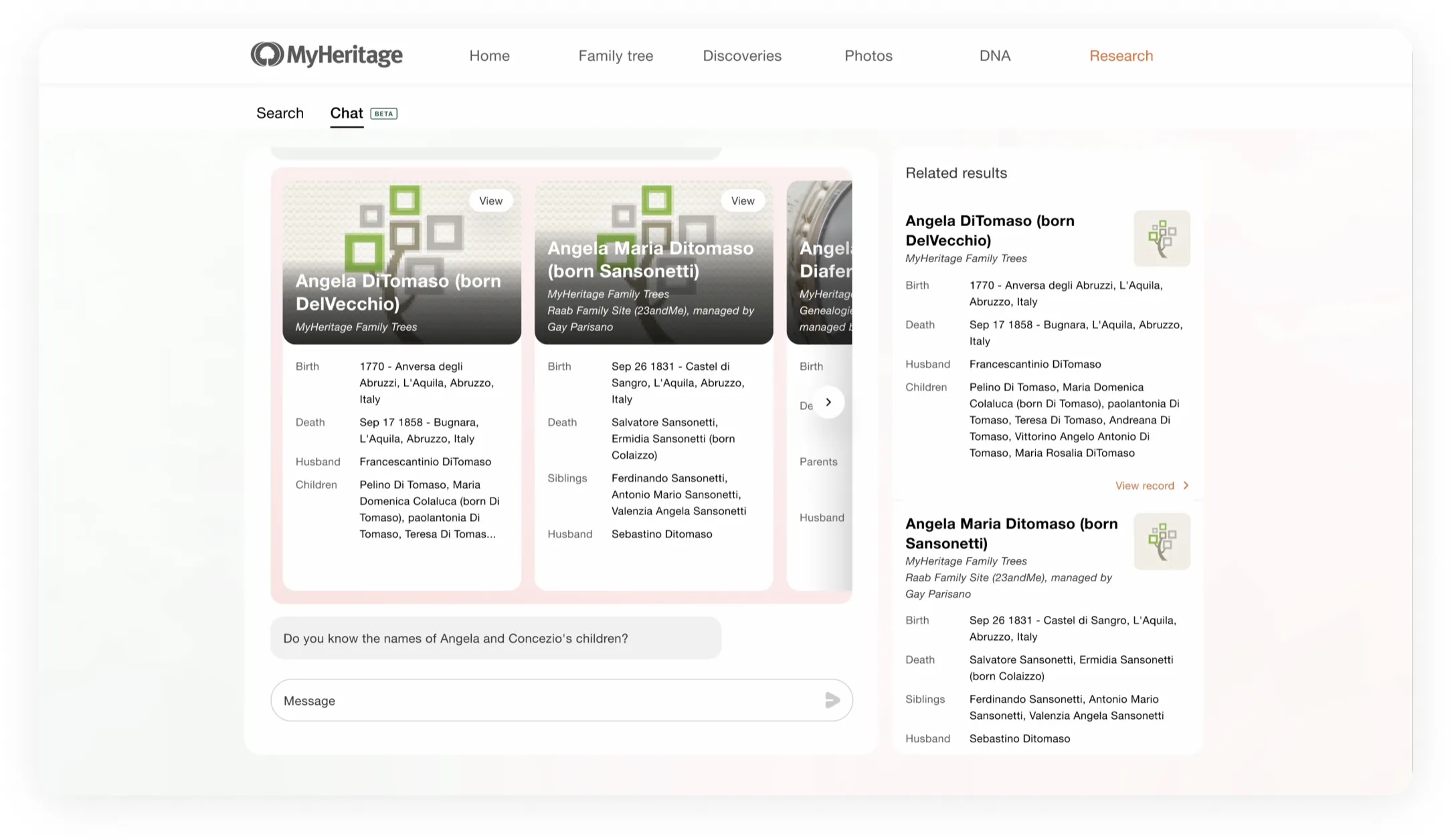View the Angela DiTomaso (born DelVecchio) card
This screenshot has height=840, width=1452.
click(x=490, y=201)
